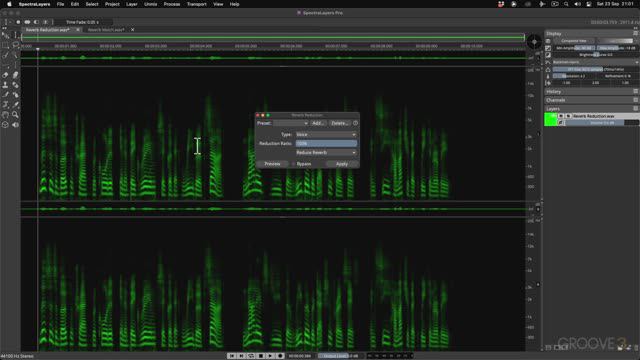
Task: Open the Help menu
Action: click(234, 4)
